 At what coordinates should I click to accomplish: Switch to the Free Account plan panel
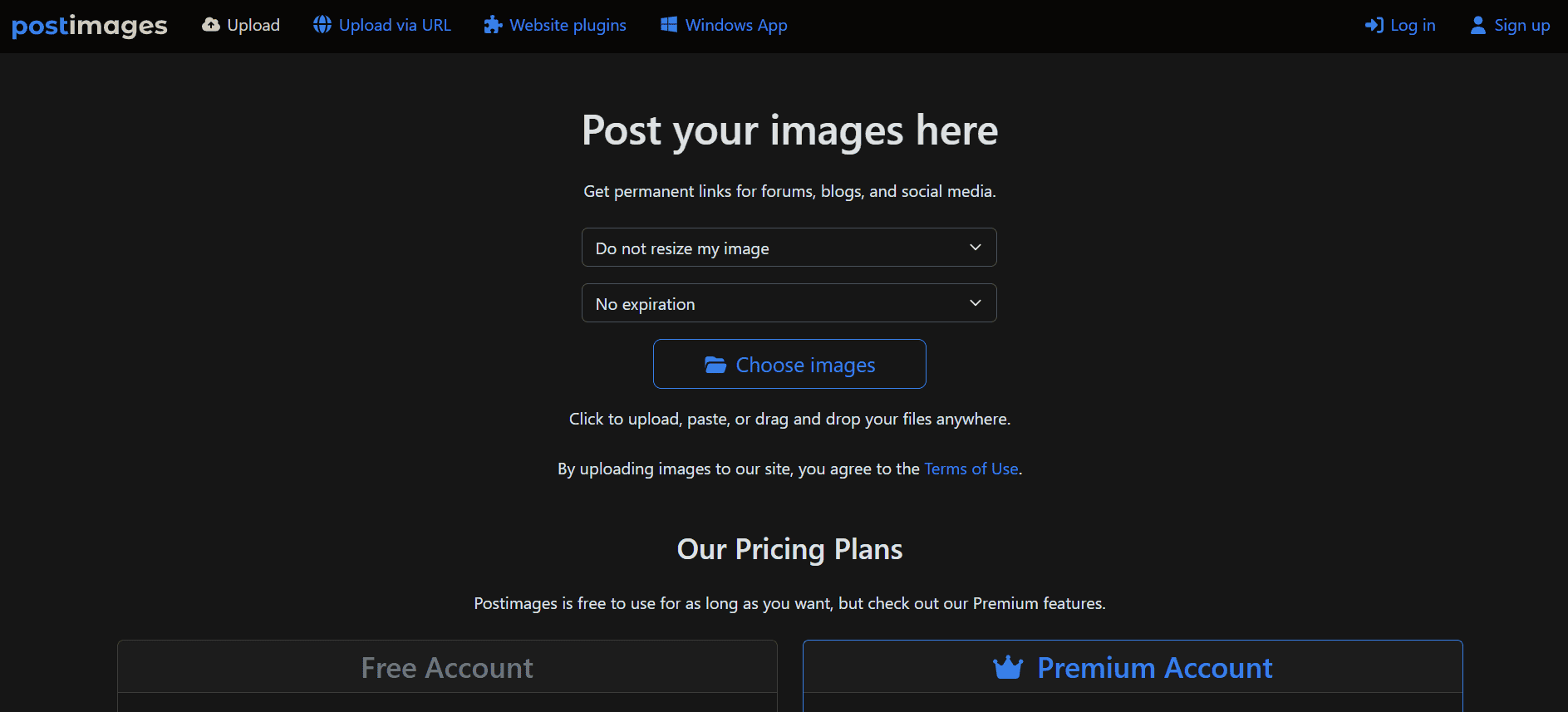click(x=446, y=667)
